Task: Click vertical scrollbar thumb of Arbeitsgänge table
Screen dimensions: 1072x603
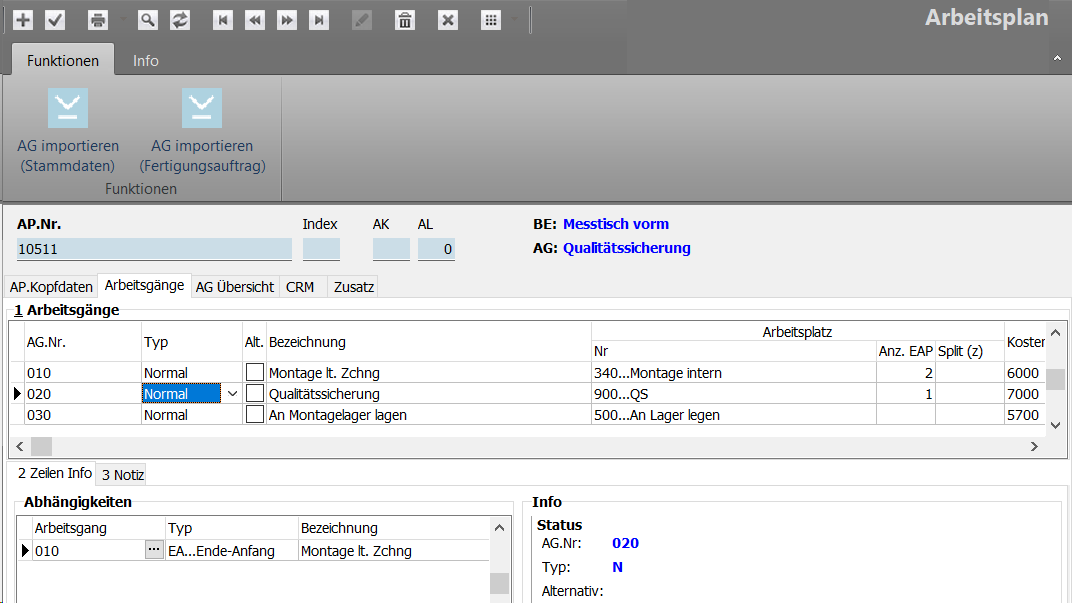Action: pos(1055,379)
